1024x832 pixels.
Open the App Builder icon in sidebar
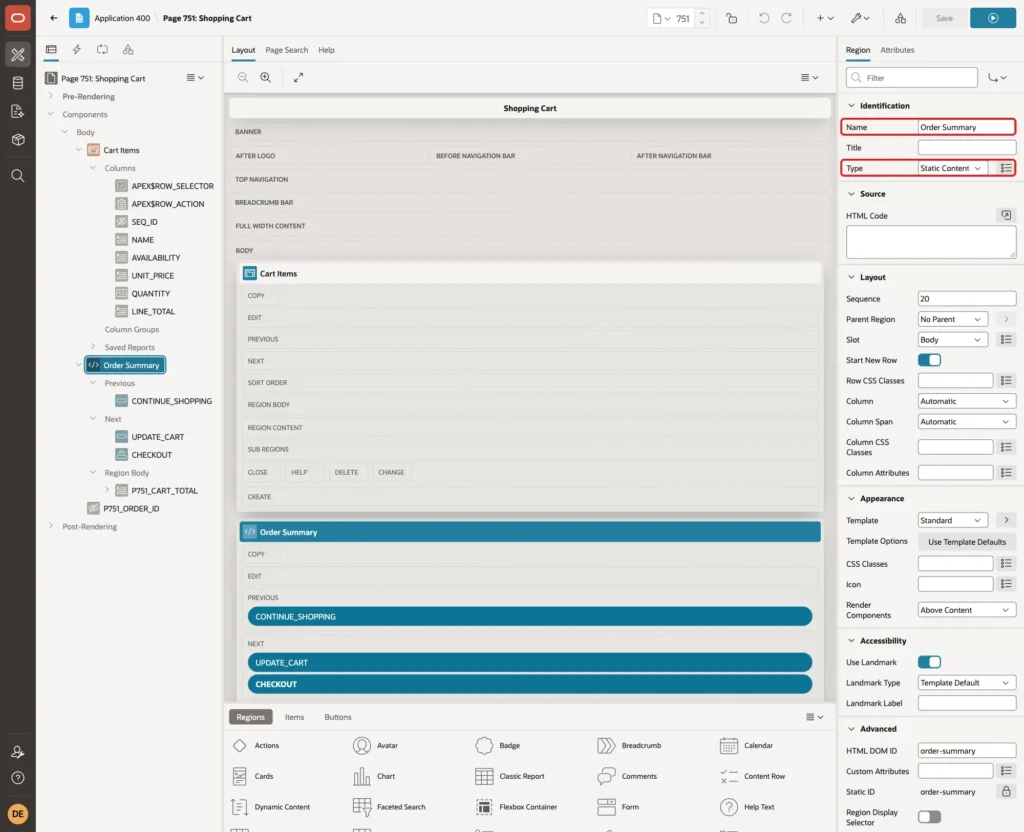click(18, 55)
